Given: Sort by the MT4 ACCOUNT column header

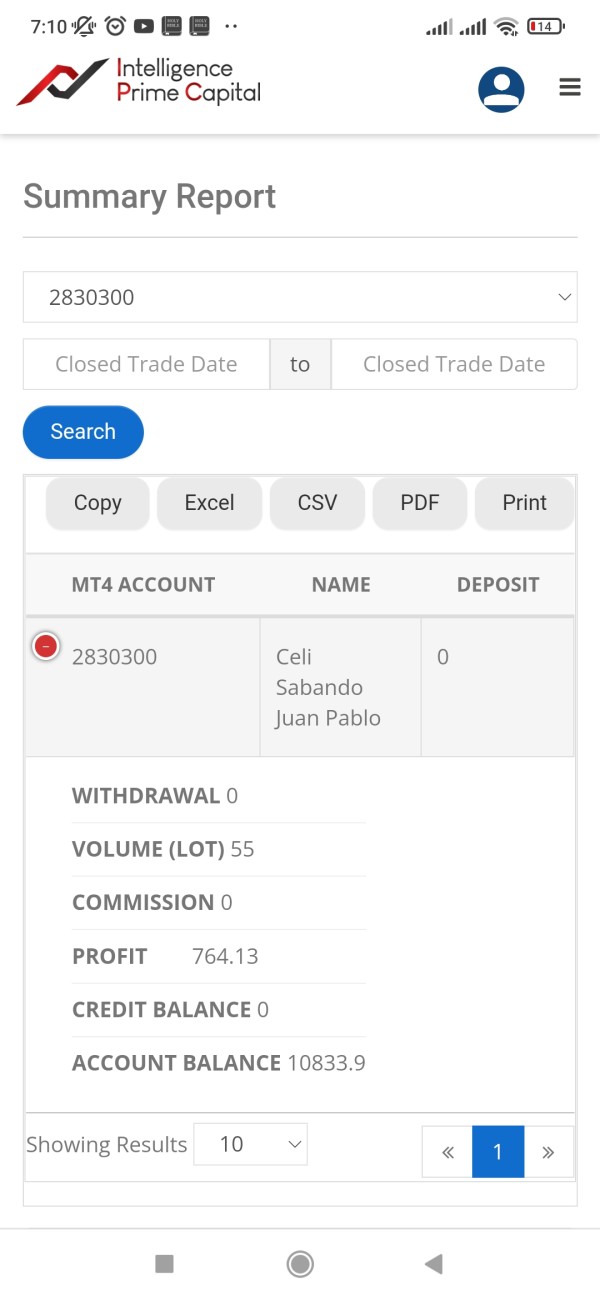Looking at the screenshot, I should coord(143,585).
